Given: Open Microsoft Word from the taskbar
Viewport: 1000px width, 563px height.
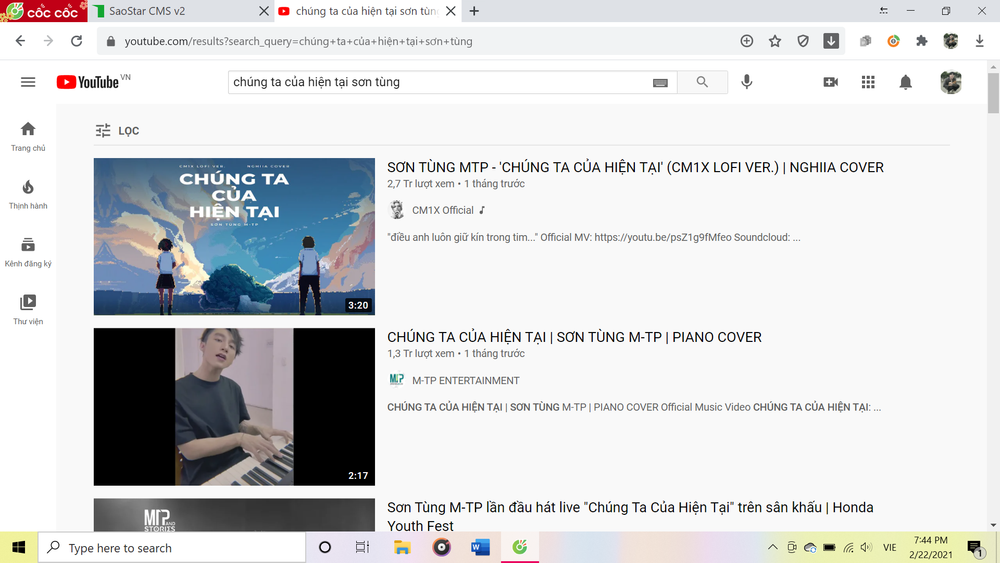Looking at the screenshot, I should coord(480,547).
